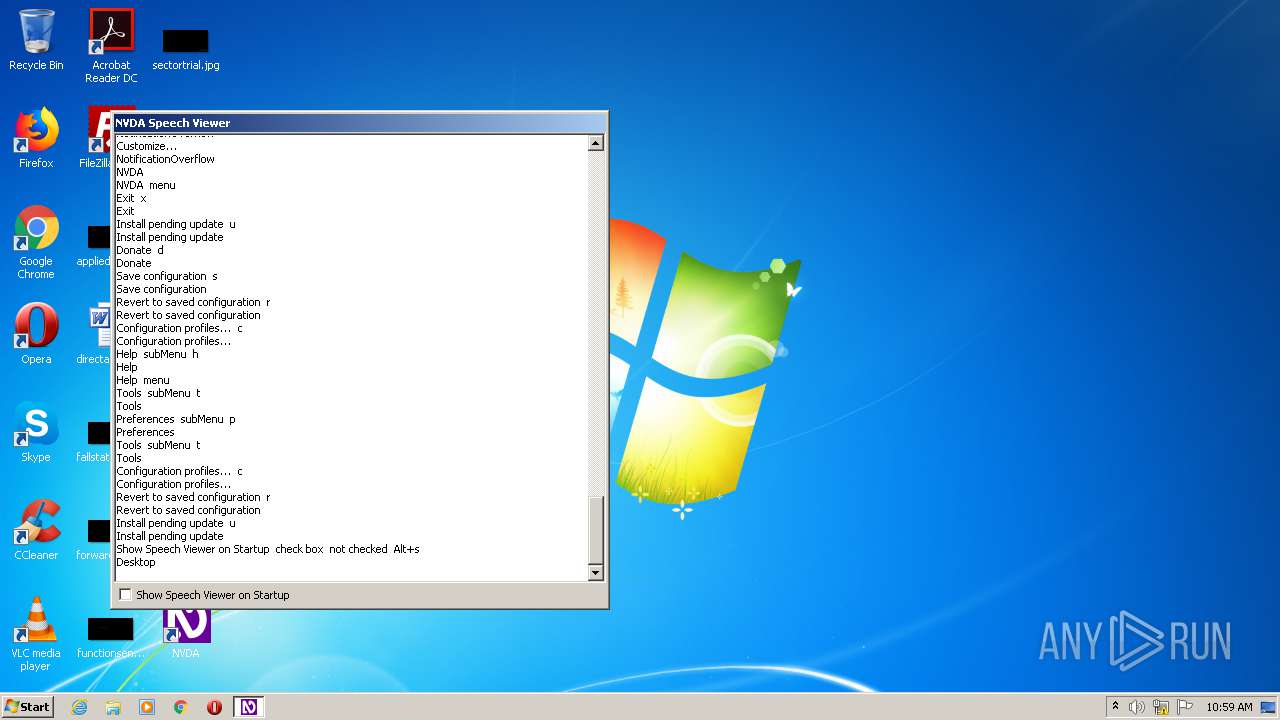
Task: Click the 'Donate d' log line
Action: (x=140, y=250)
